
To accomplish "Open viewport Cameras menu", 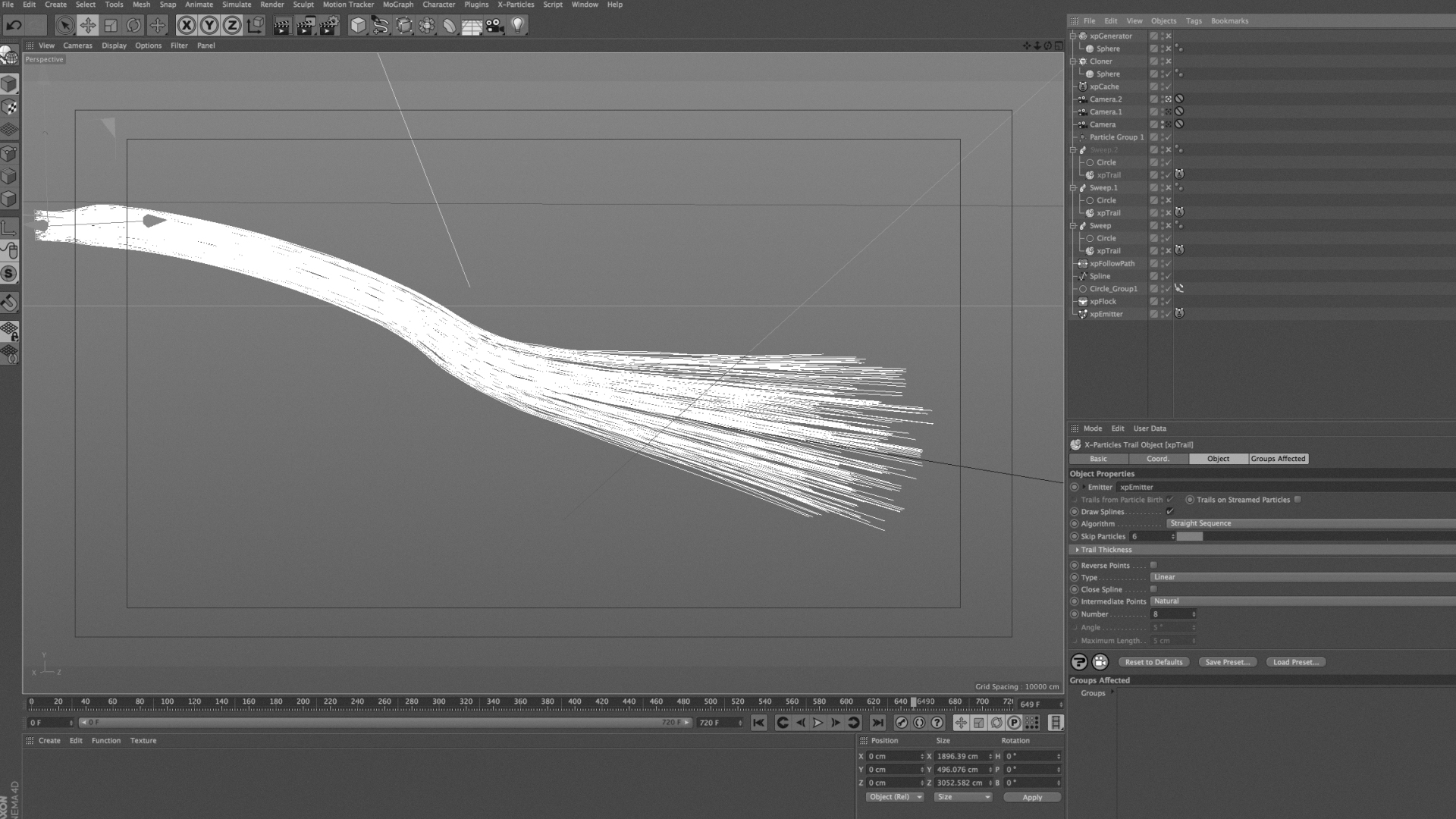I will pos(77,45).
